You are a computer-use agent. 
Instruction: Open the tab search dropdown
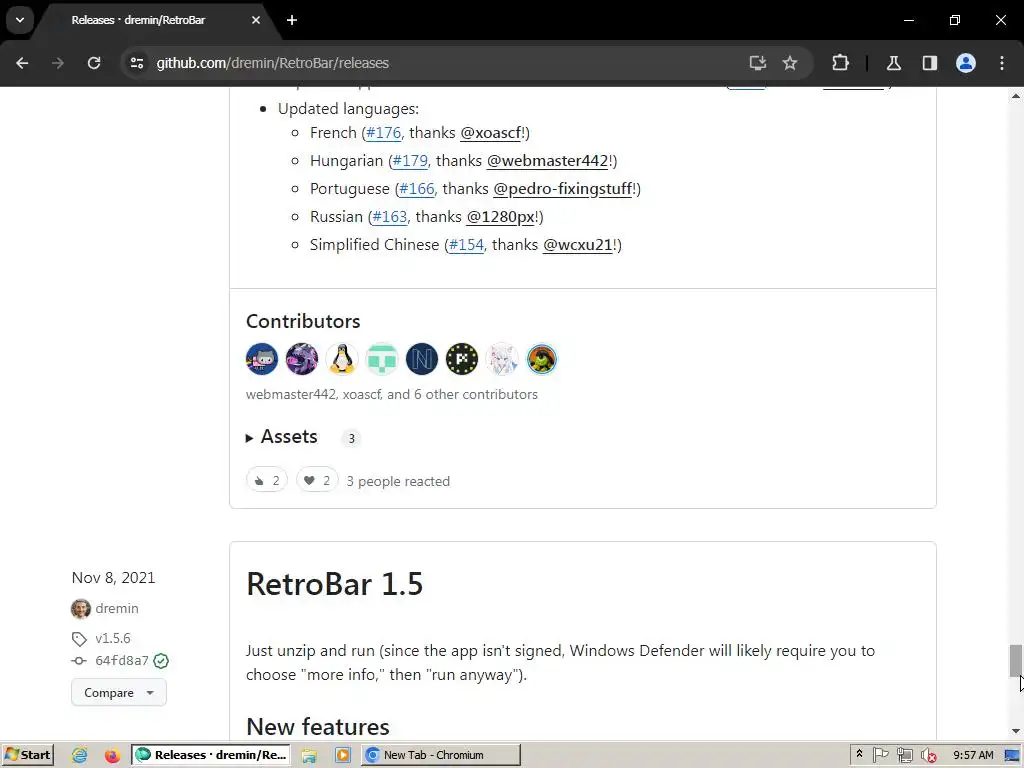[x=20, y=20]
